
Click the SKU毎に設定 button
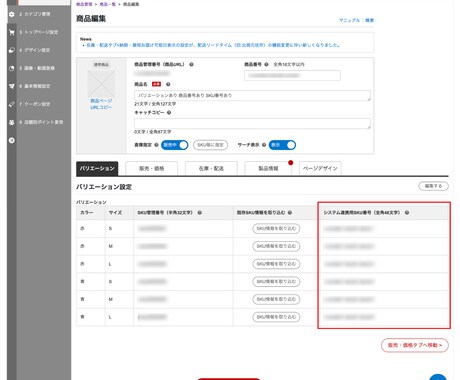pos(211,145)
